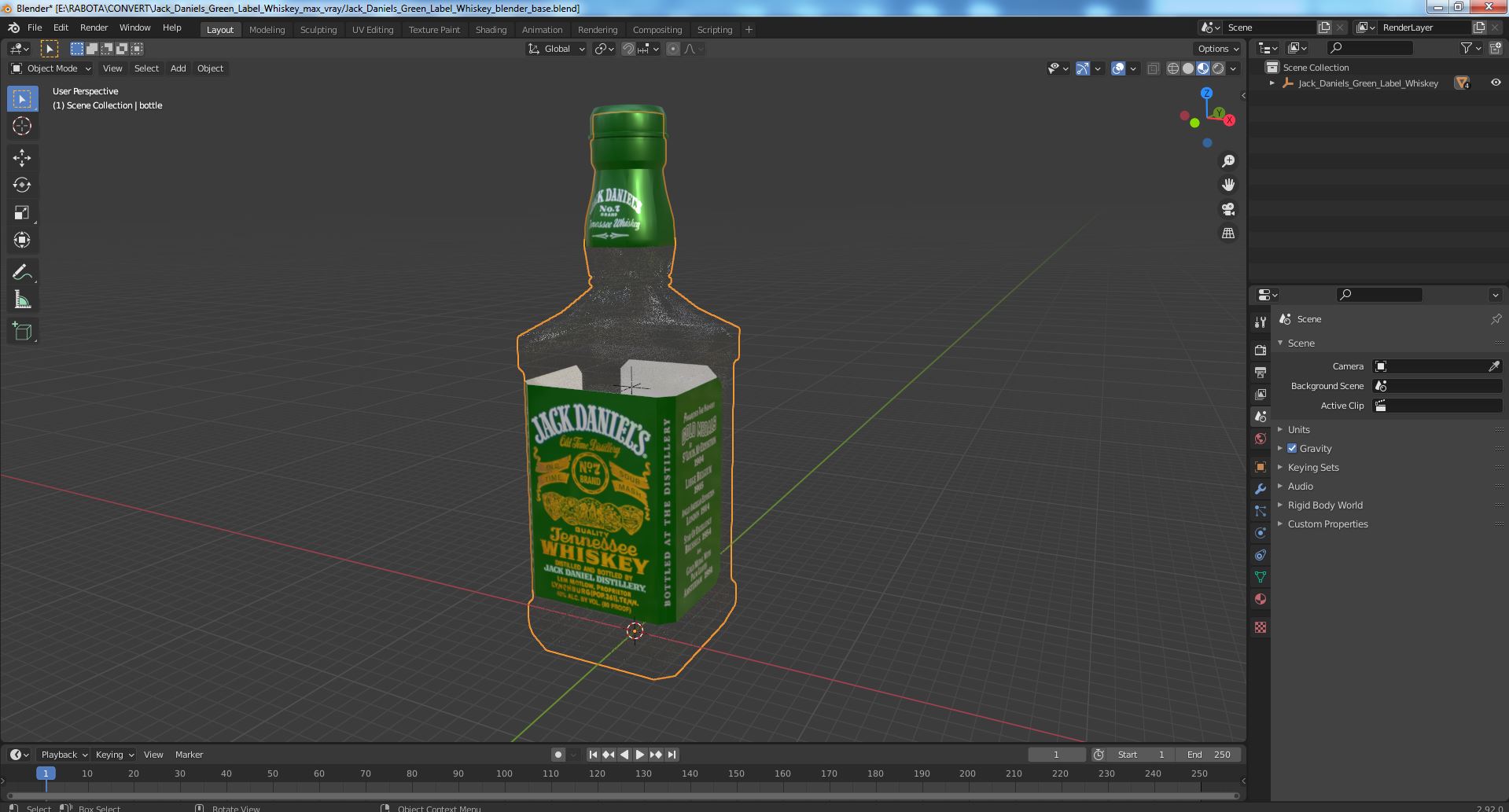Switch to rendered viewport shading
The height and width of the screenshot is (812, 1509).
tap(1218, 68)
